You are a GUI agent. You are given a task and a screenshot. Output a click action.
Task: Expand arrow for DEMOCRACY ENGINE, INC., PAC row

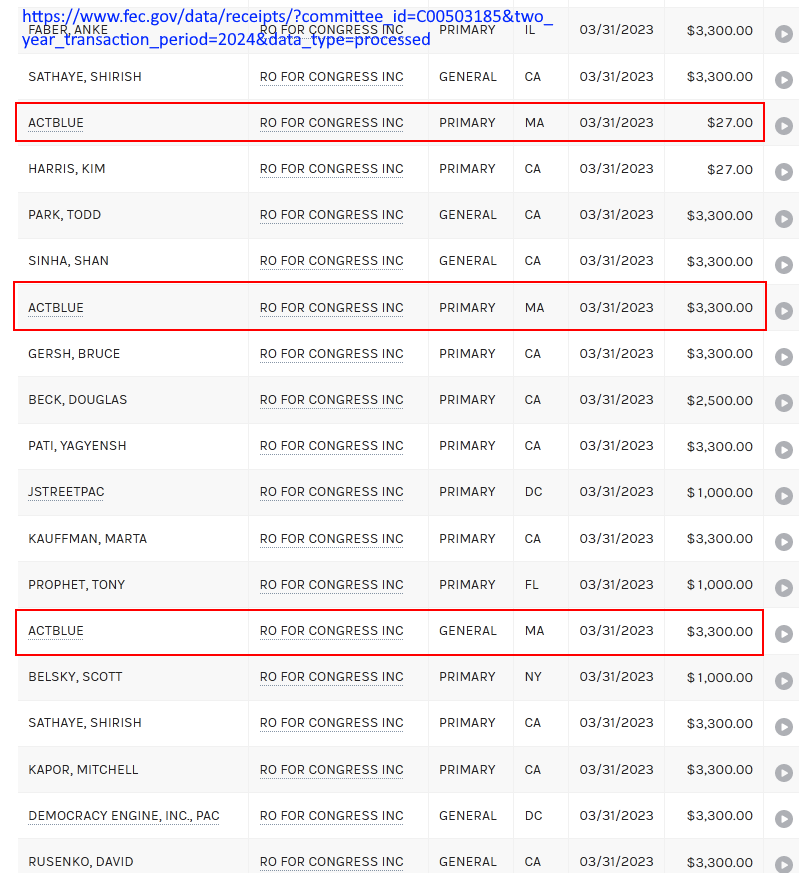[x=783, y=819]
